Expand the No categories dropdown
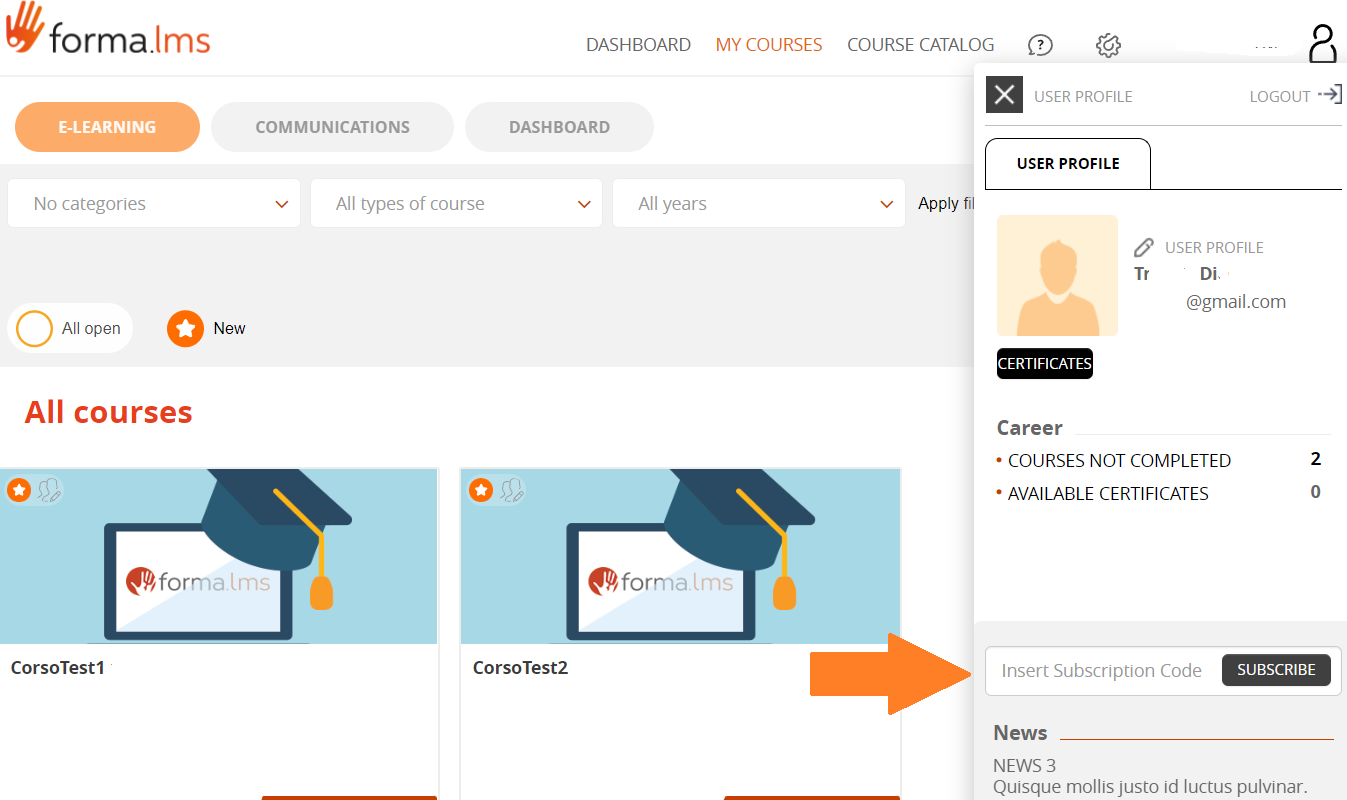This screenshot has height=800, width=1347. tap(154, 204)
